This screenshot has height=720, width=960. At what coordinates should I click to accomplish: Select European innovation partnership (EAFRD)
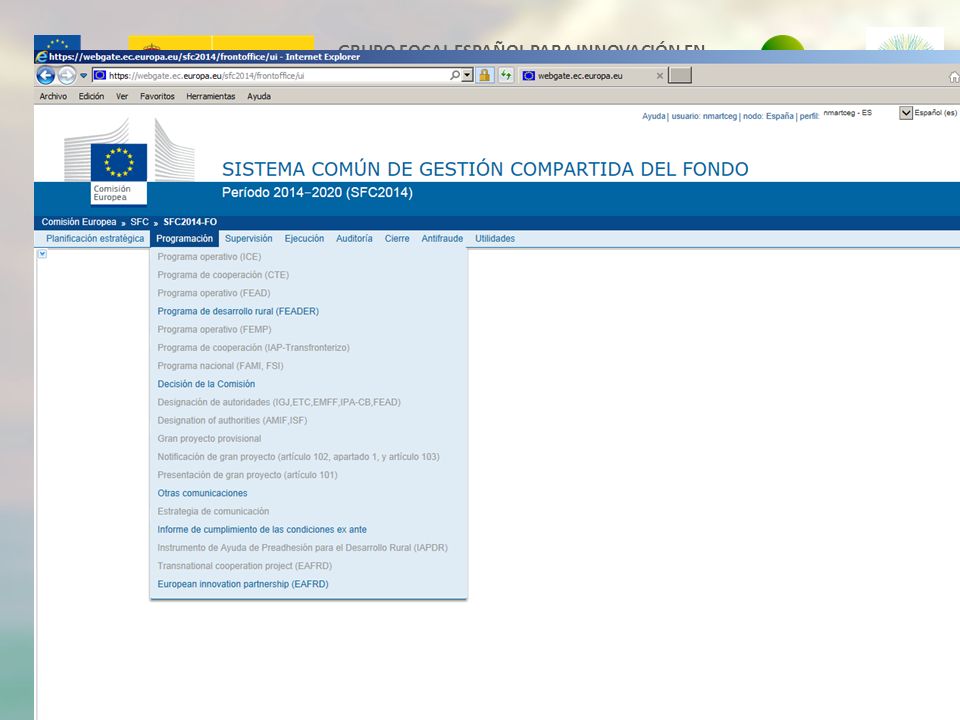[x=243, y=584]
